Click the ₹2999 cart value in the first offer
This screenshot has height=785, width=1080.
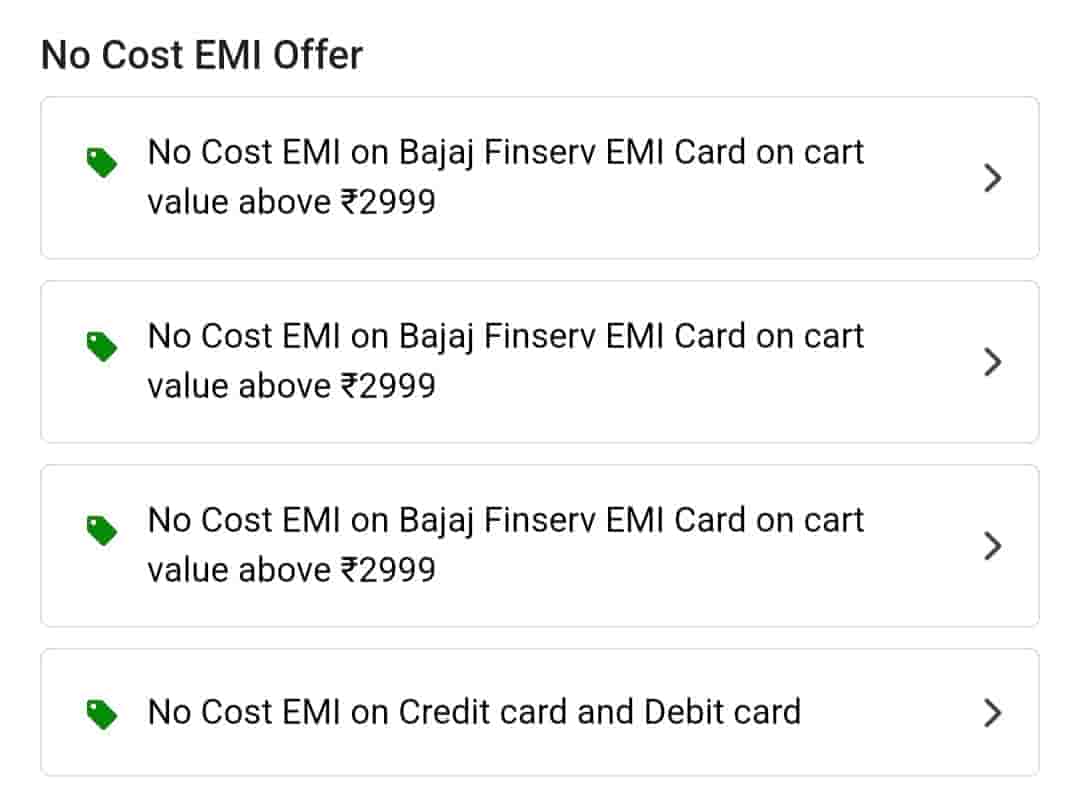[x=388, y=203]
